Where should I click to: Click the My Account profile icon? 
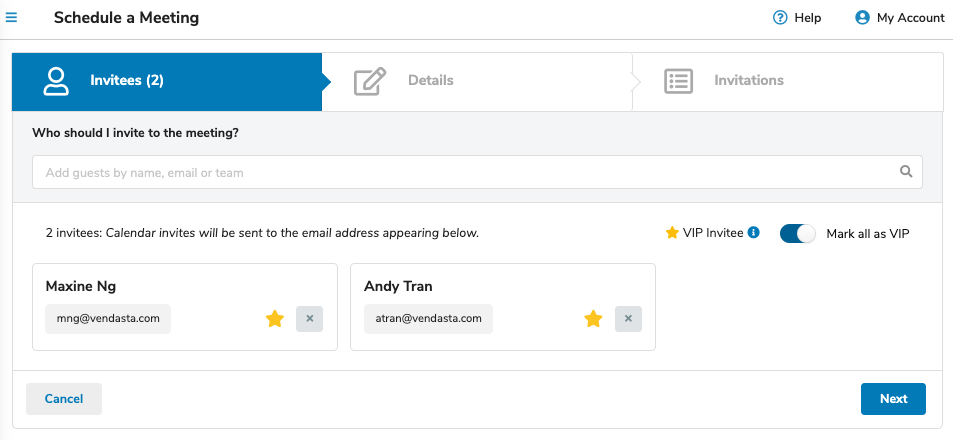tap(862, 18)
